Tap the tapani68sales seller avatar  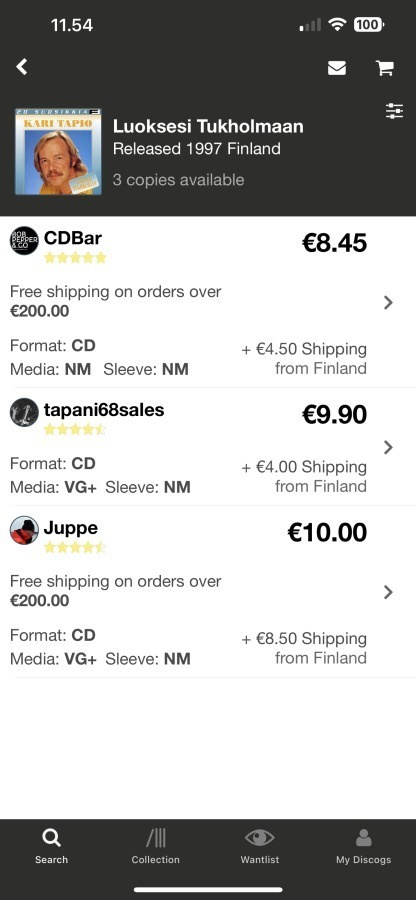coord(24,412)
